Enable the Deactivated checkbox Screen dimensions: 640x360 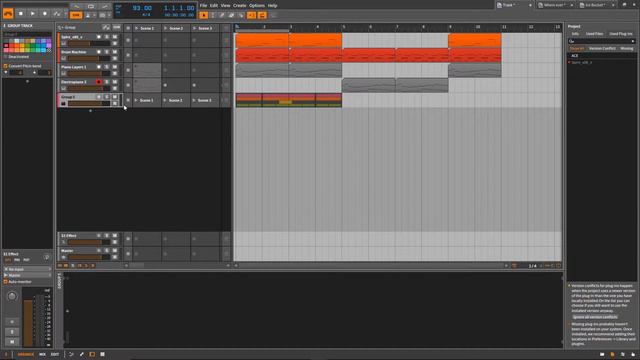[6, 57]
